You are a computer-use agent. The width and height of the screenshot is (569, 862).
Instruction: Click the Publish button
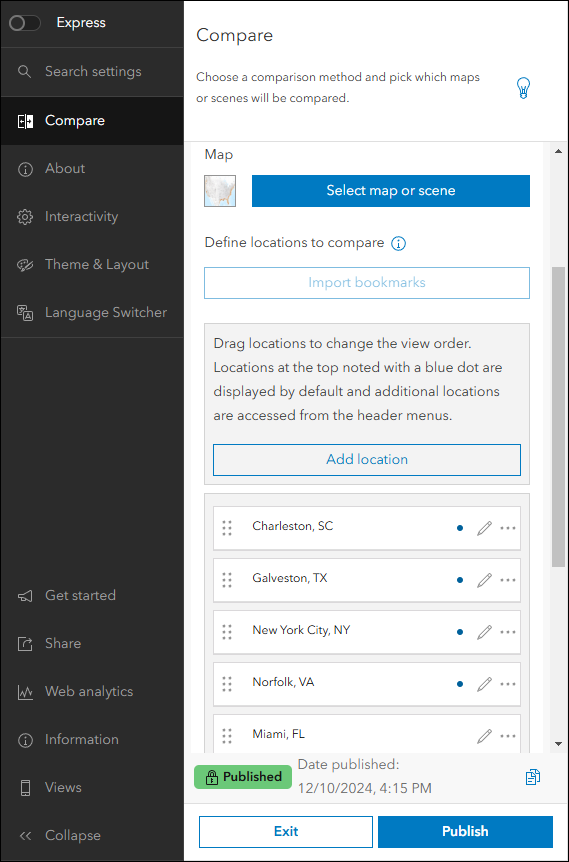[x=465, y=831]
